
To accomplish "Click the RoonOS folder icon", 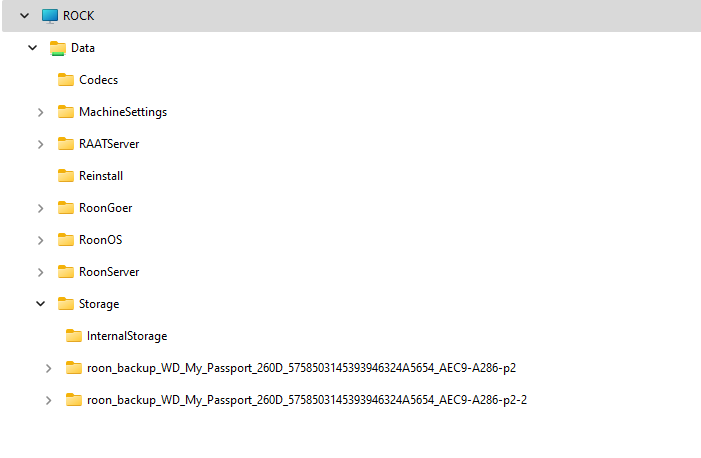I will point(66,240).
